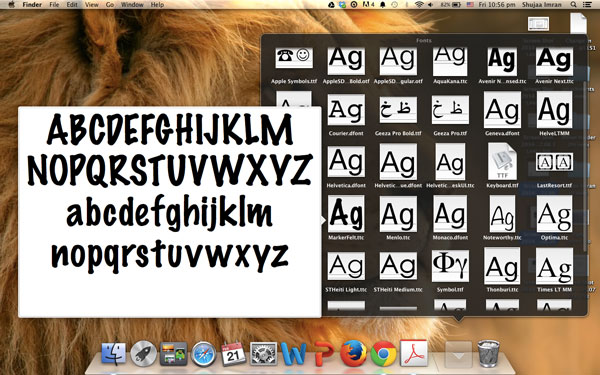Launch blue W Writer app in Dock
This screenshot has width=600, height=375.
[x=293, y=354]
